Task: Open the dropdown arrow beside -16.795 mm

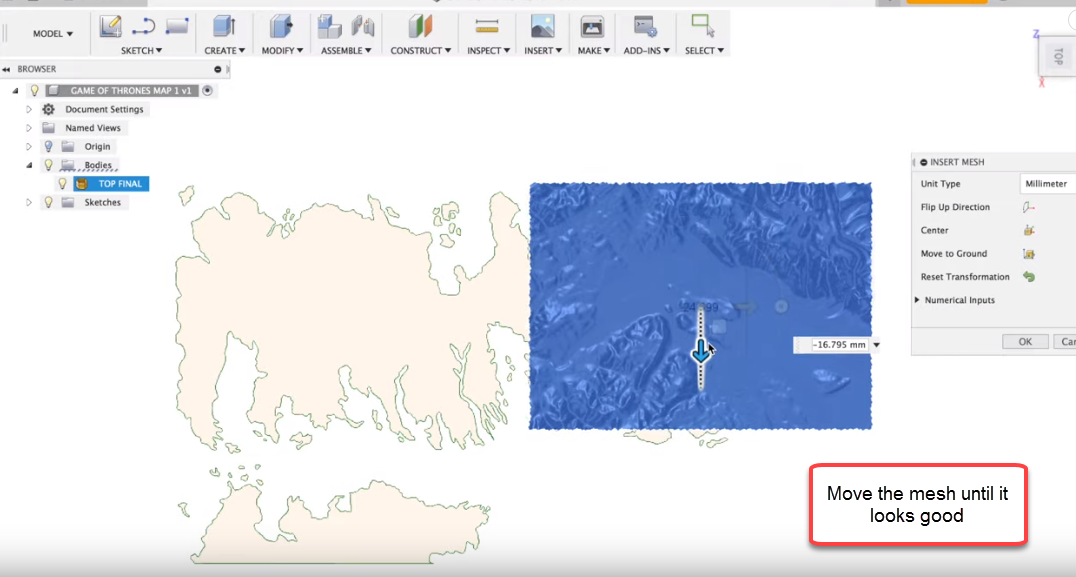Action: pyautogui.click(x=876, y=345)
